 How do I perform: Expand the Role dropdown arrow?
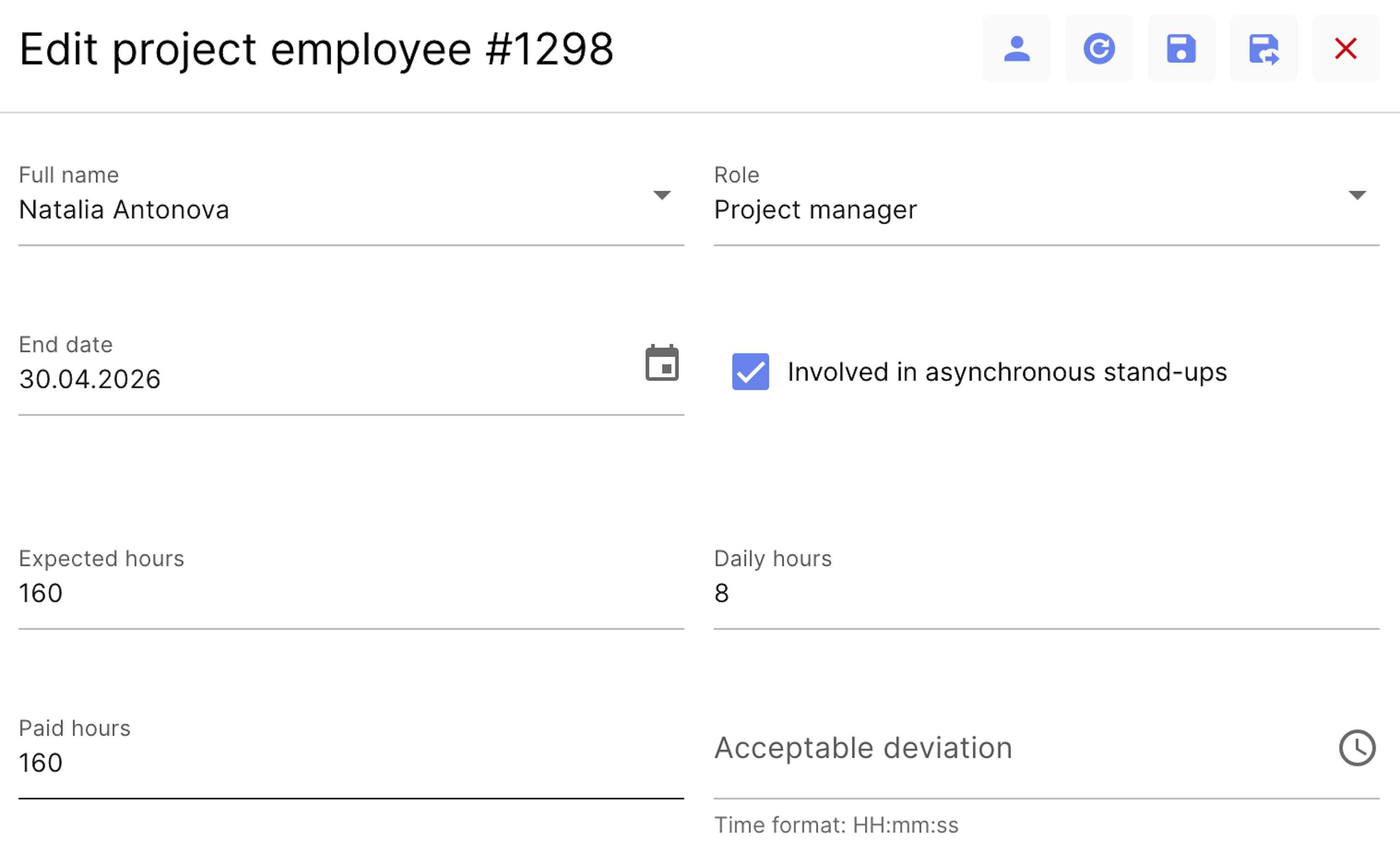point(1357,196)
